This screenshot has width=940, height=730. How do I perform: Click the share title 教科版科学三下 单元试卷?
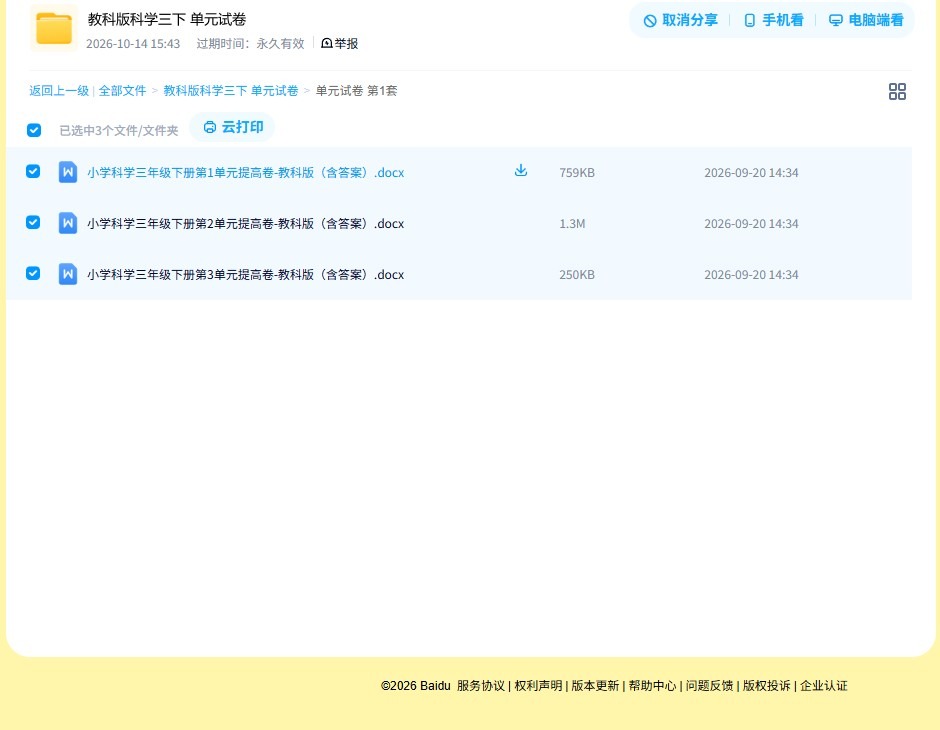click(x=167, y=19)
